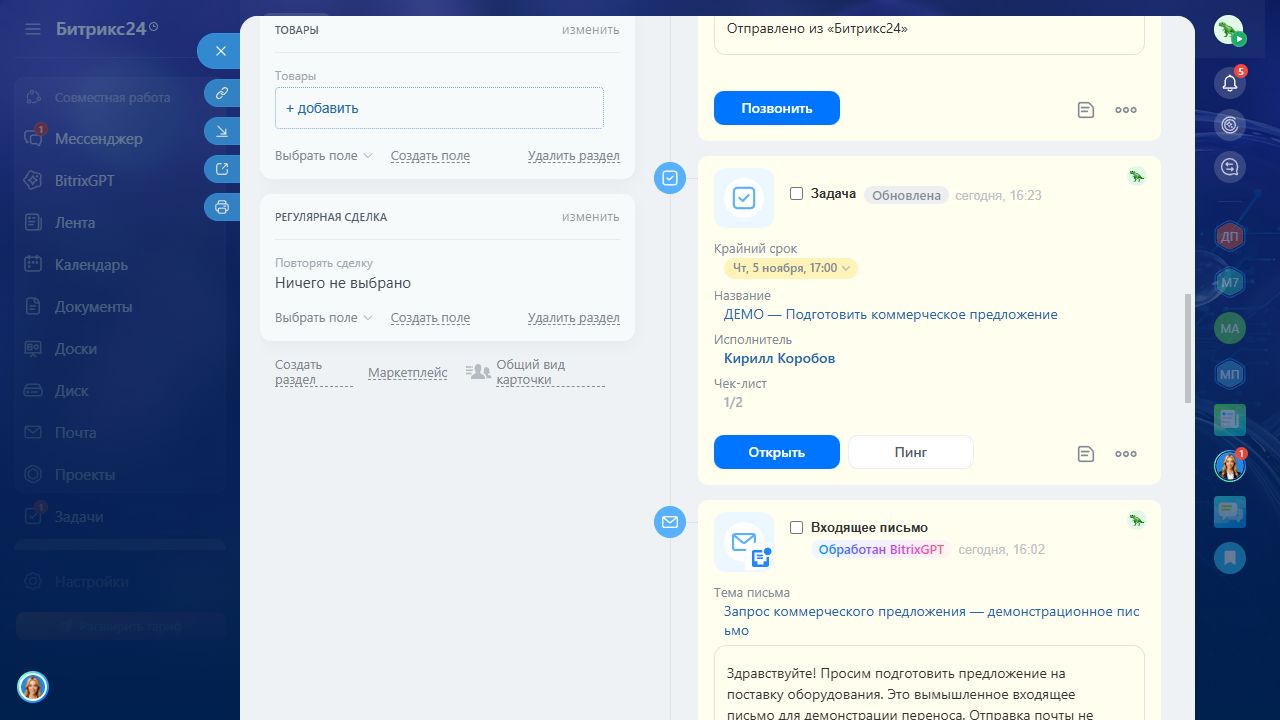The image size is (1280, 720).
Task: Expand Выбрать поле in the Регулярная сделка section
Action: (x=324, y=318)
